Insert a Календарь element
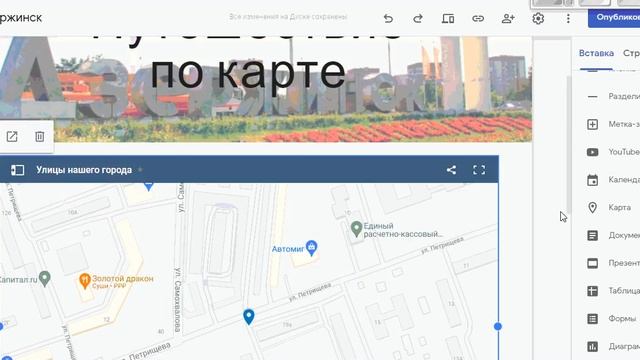Screen dimensions: 640x360 click(613, 180)
